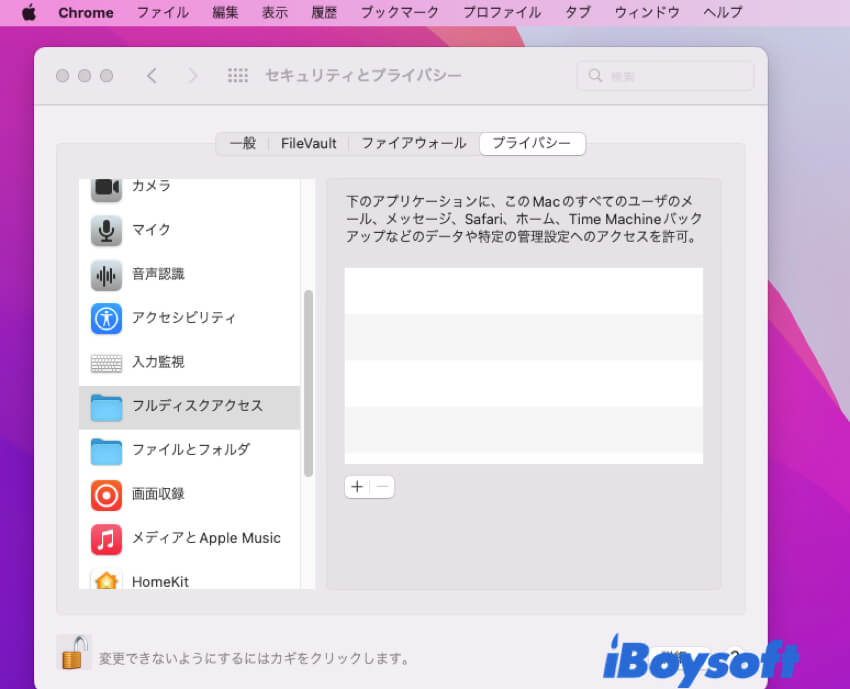Screen dimensions: 850x689
Task: Open the 表示 menu
Action: (275, 12)
